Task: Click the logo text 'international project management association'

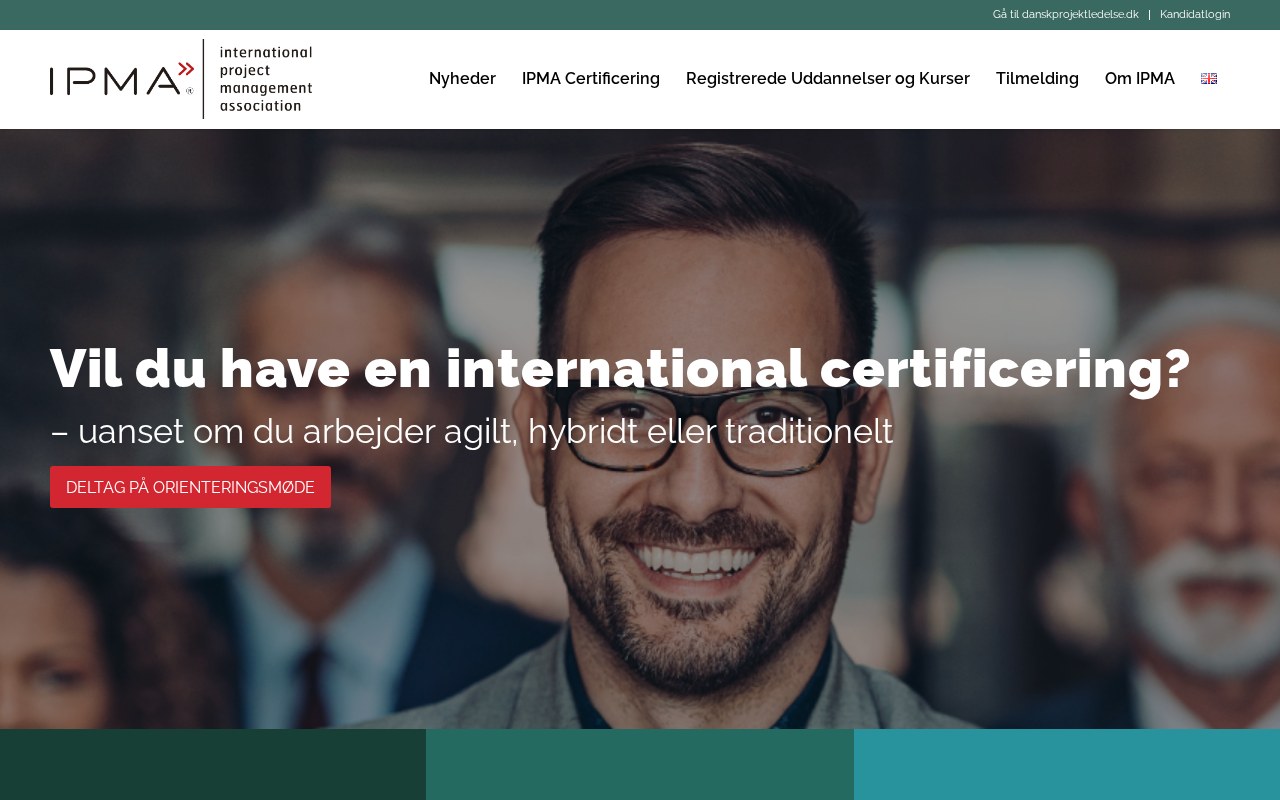Action: (266, 78)
